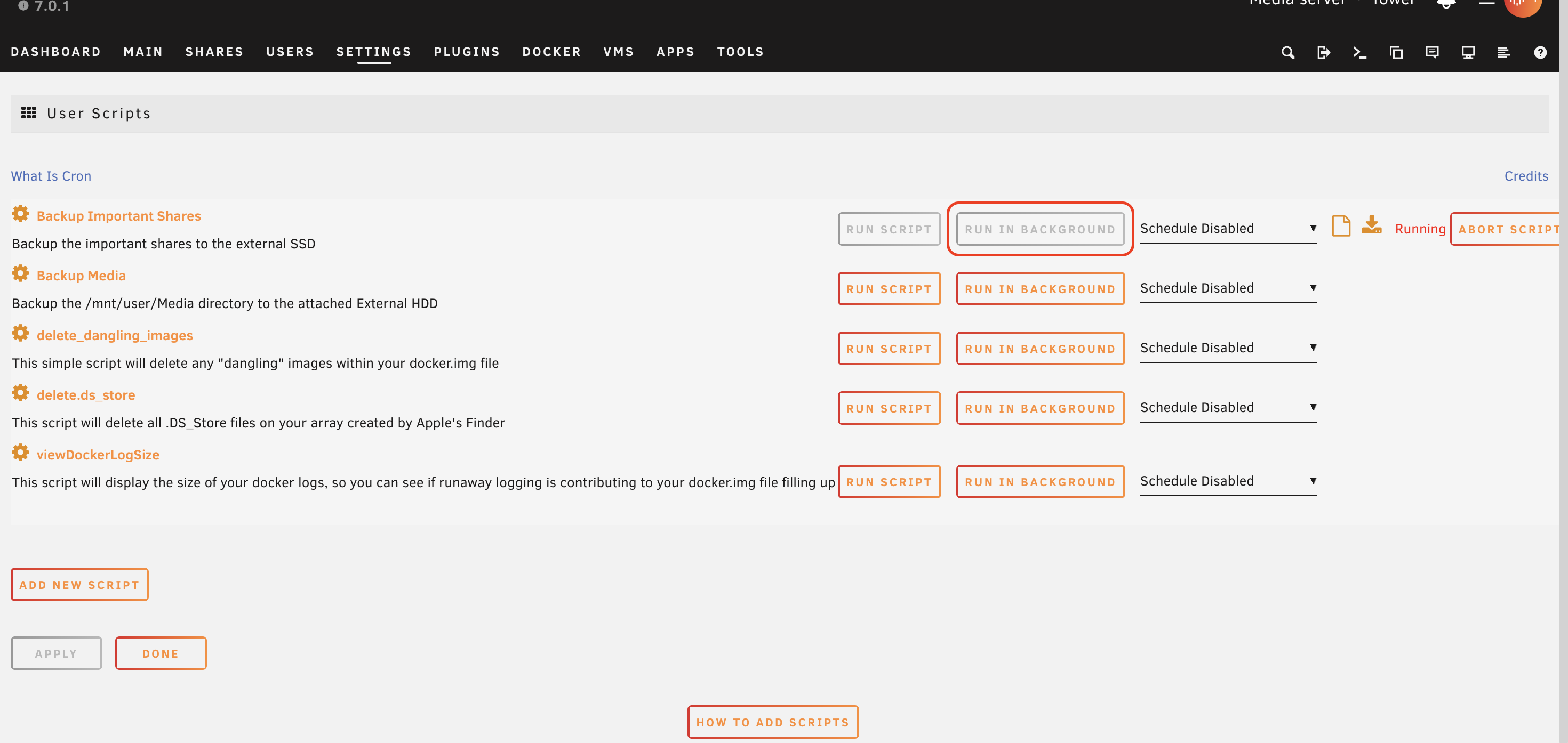Open the system log icon in the top bar
Viewport: 1568px width, 743px height.
[x=1503, y=53]
